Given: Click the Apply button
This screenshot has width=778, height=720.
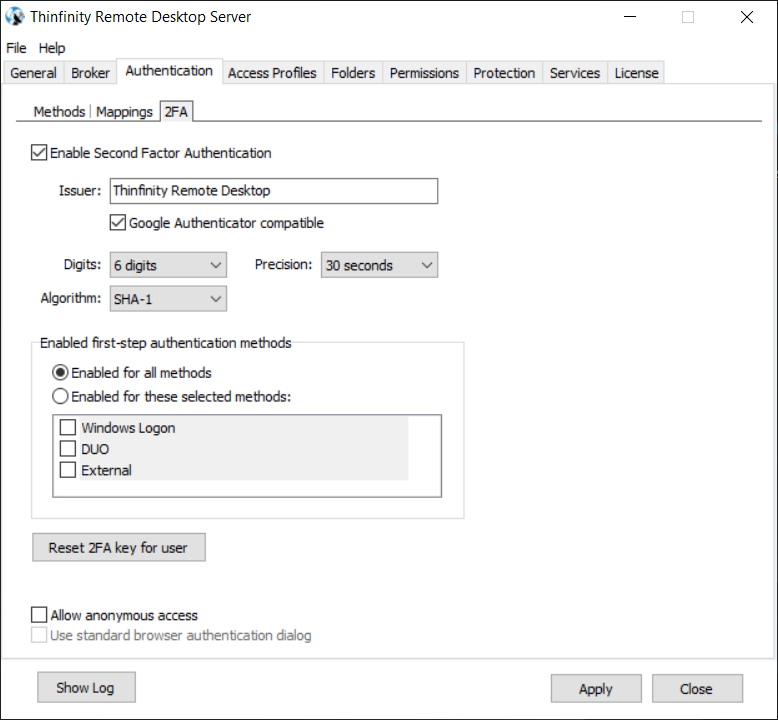Looking at the screenshot, I should 596,688.
